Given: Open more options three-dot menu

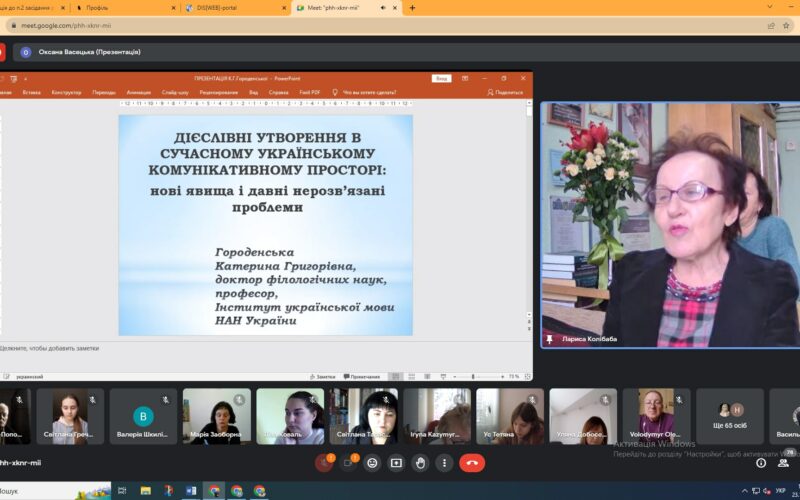Looking at the screenshot, I should (443, 463).
